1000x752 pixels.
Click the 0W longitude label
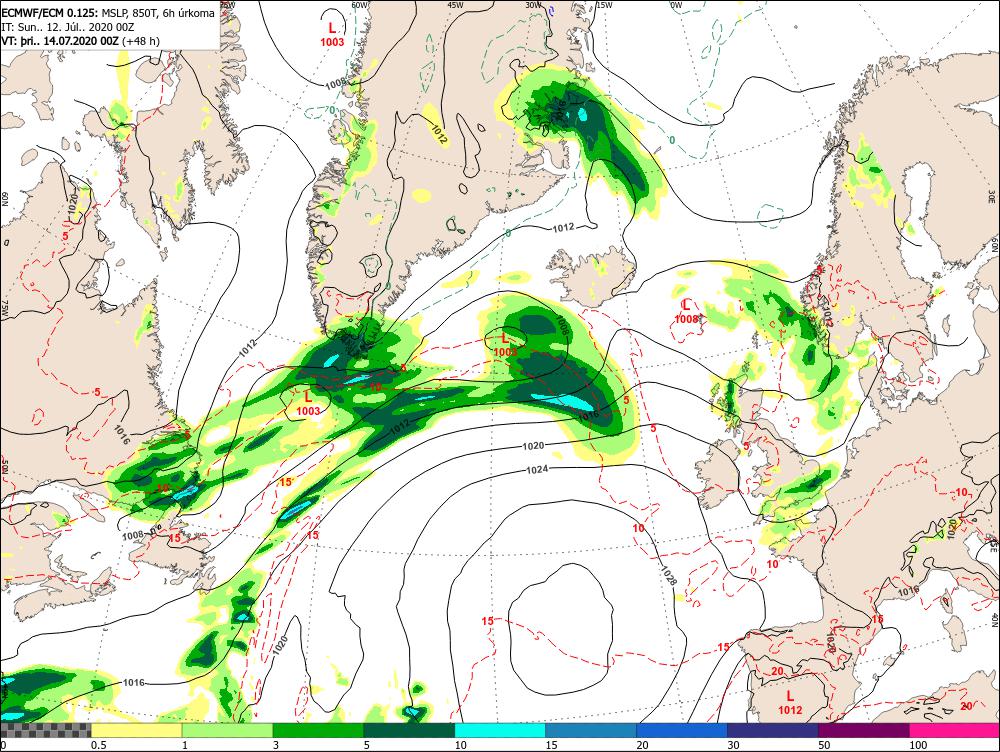(x=676, y=4)
